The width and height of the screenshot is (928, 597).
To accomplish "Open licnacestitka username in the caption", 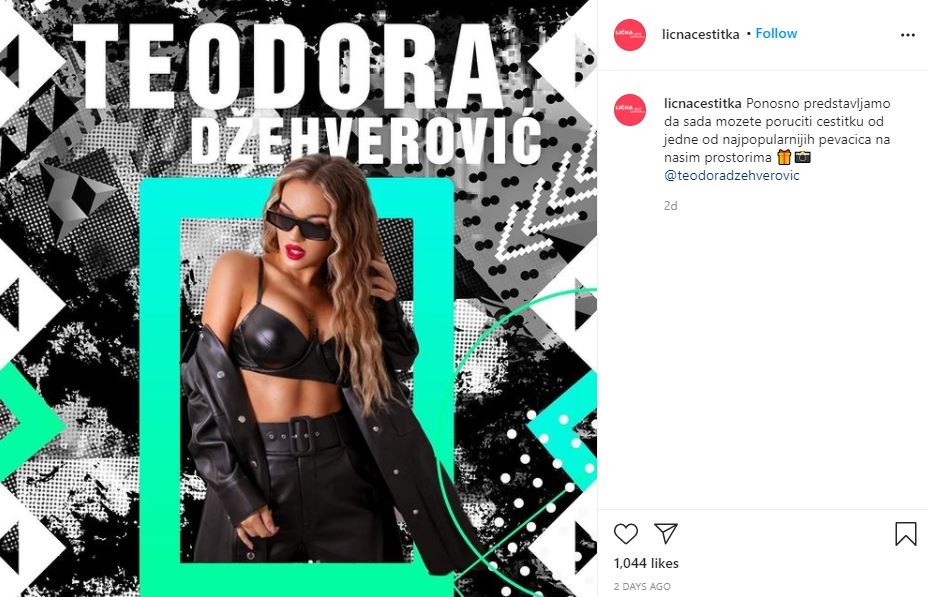I will point(703,104).
